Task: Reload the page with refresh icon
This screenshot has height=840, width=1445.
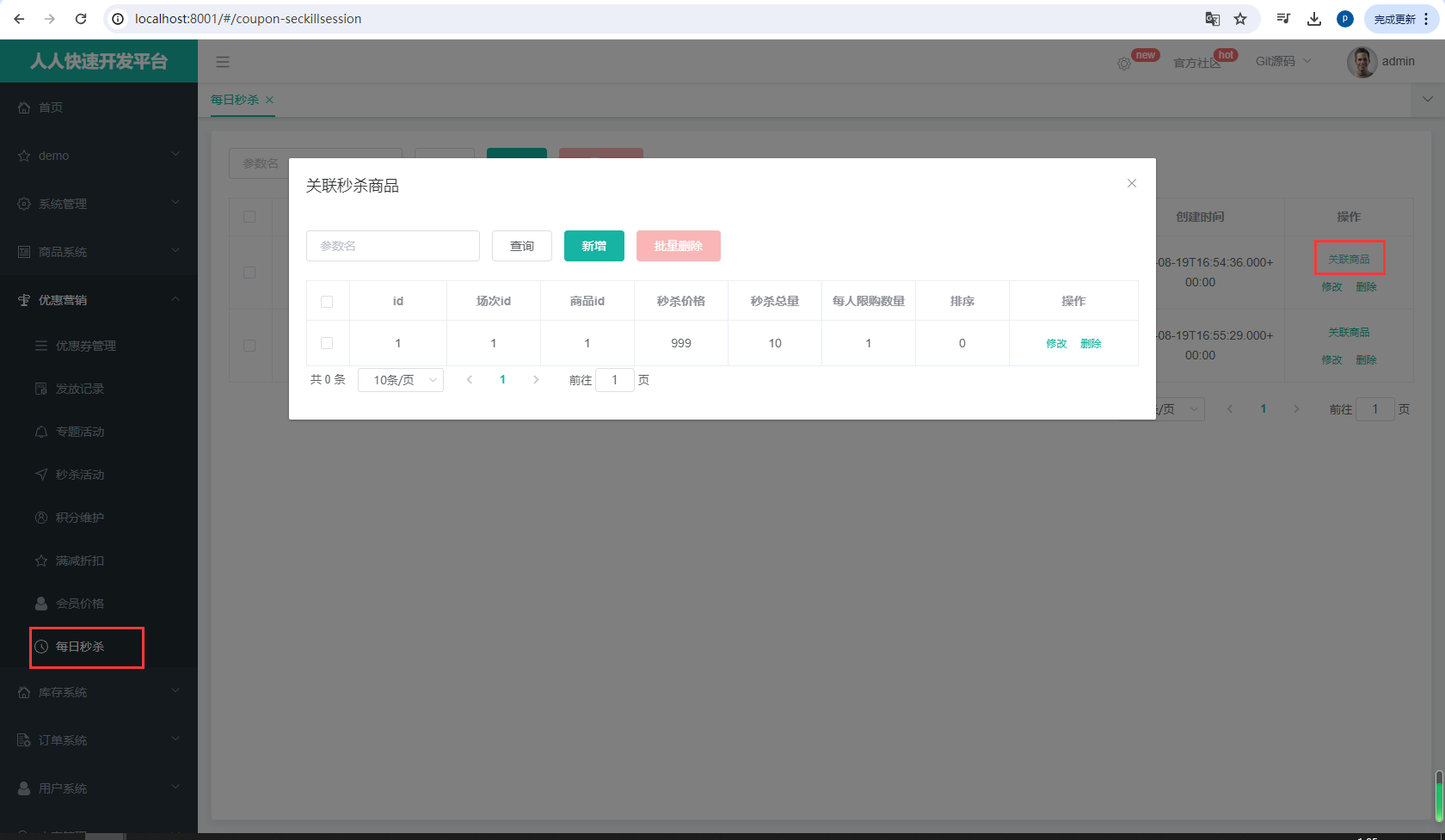Action: click(81, 19)
